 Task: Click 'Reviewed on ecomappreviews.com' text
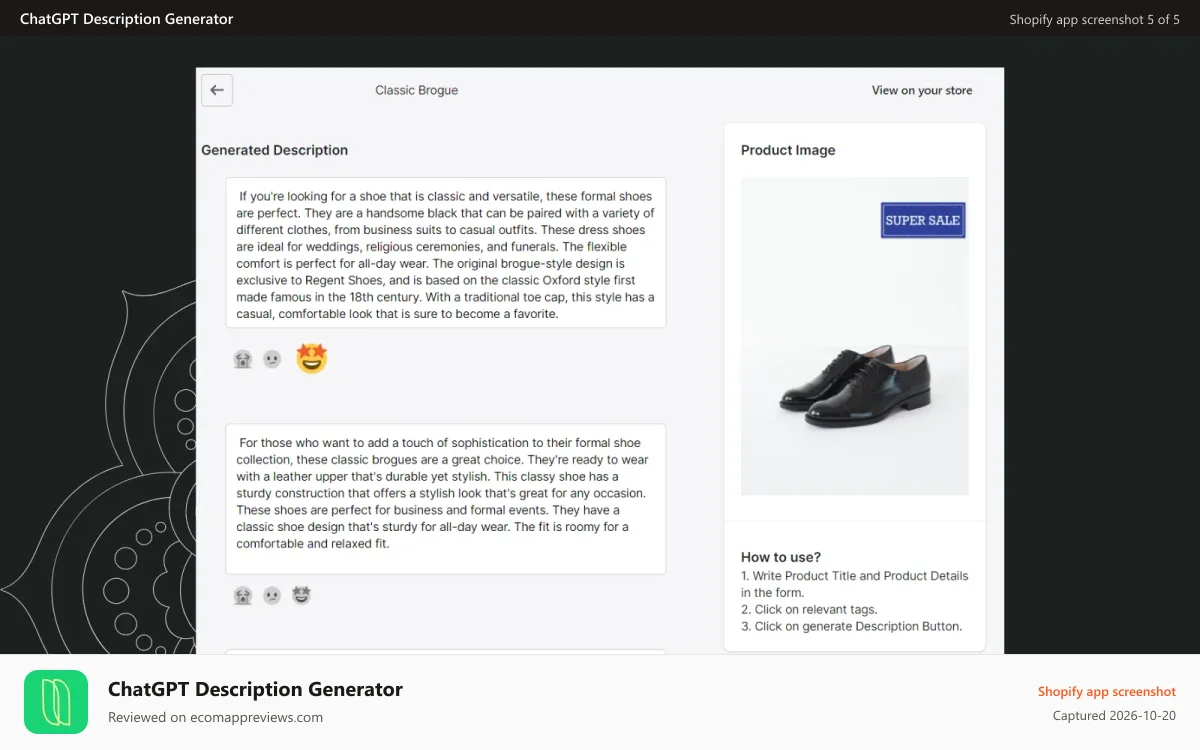click(x=216, y=717)
